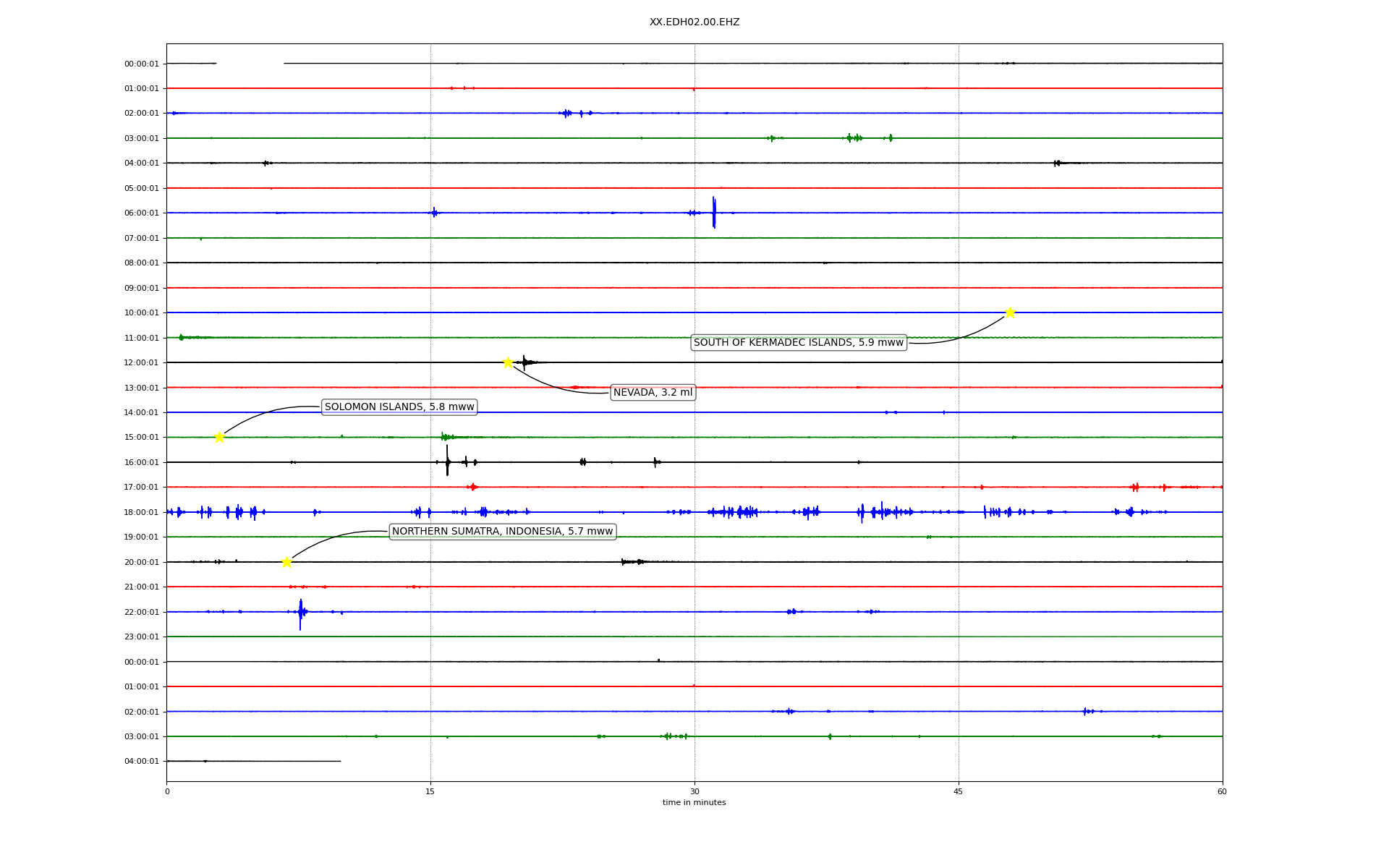1389x868 pixels.
Task: Click the 30 tick label on the x-axis
Action: click(694, 791)
